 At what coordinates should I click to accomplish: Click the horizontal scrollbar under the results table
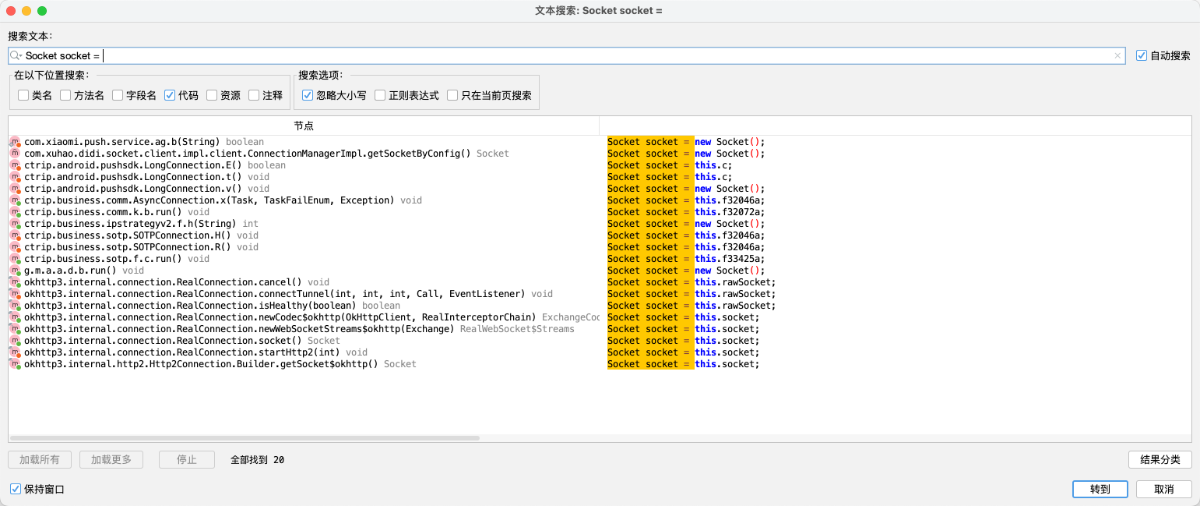pyautogui.click(x=244, y=438)
